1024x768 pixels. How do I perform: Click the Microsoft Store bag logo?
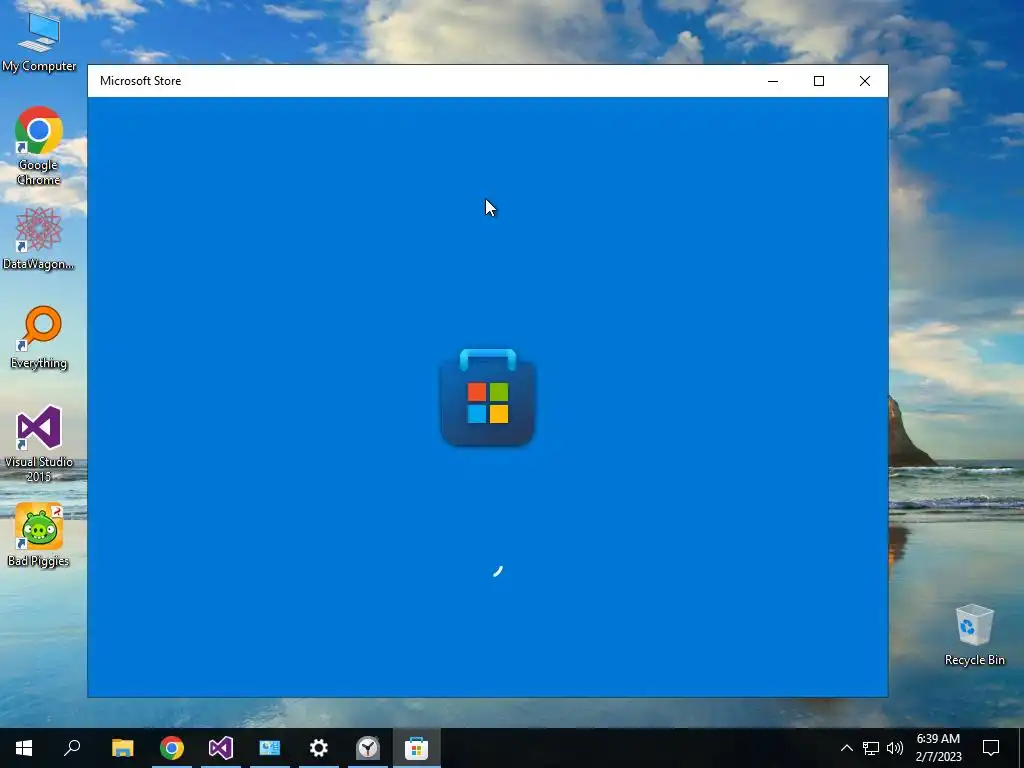click(x=488, y=398)
